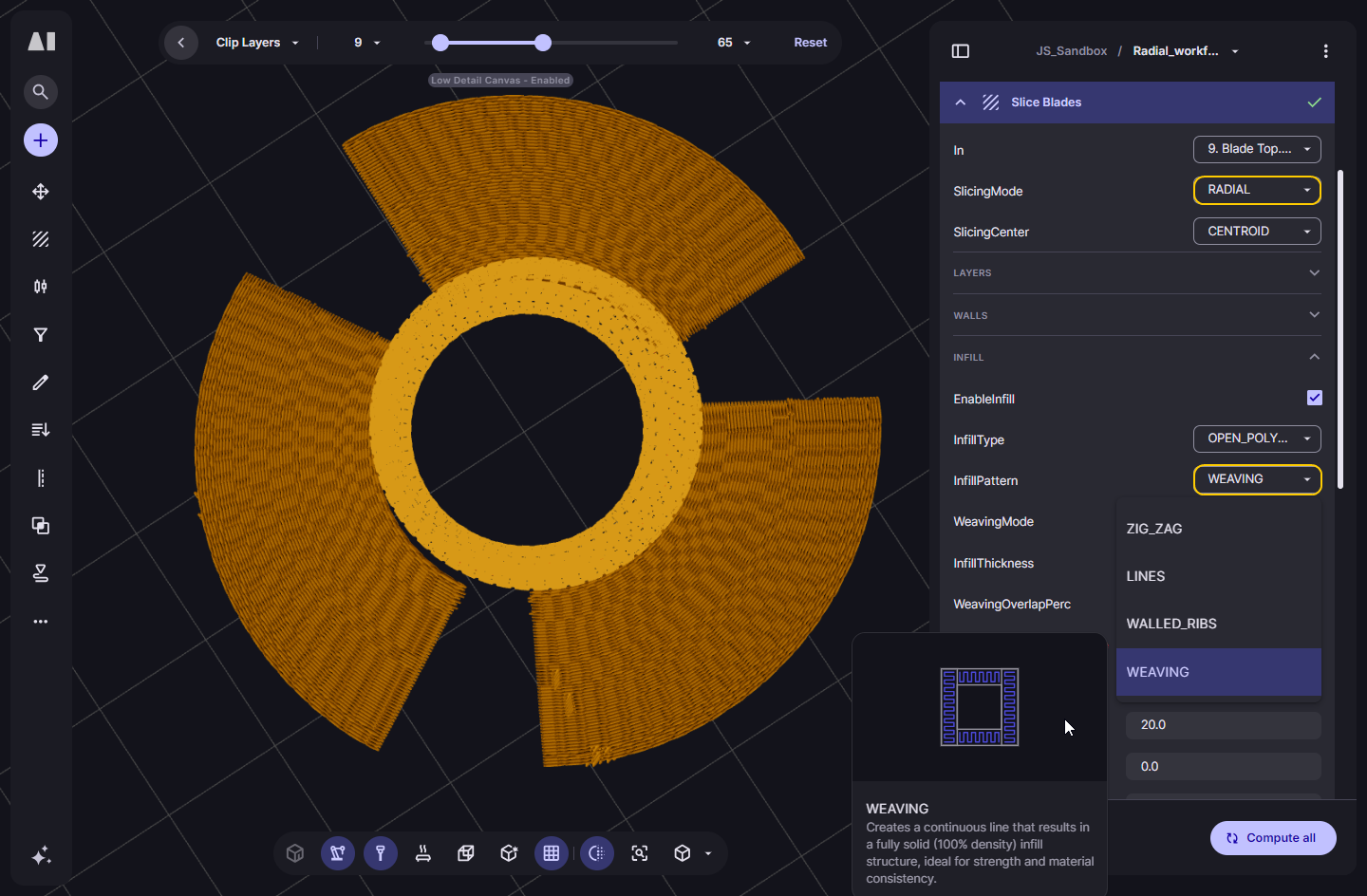This screenshot has height=896, width=1367.
Task: Click the heated print bed icon
Action: (423, 853)
